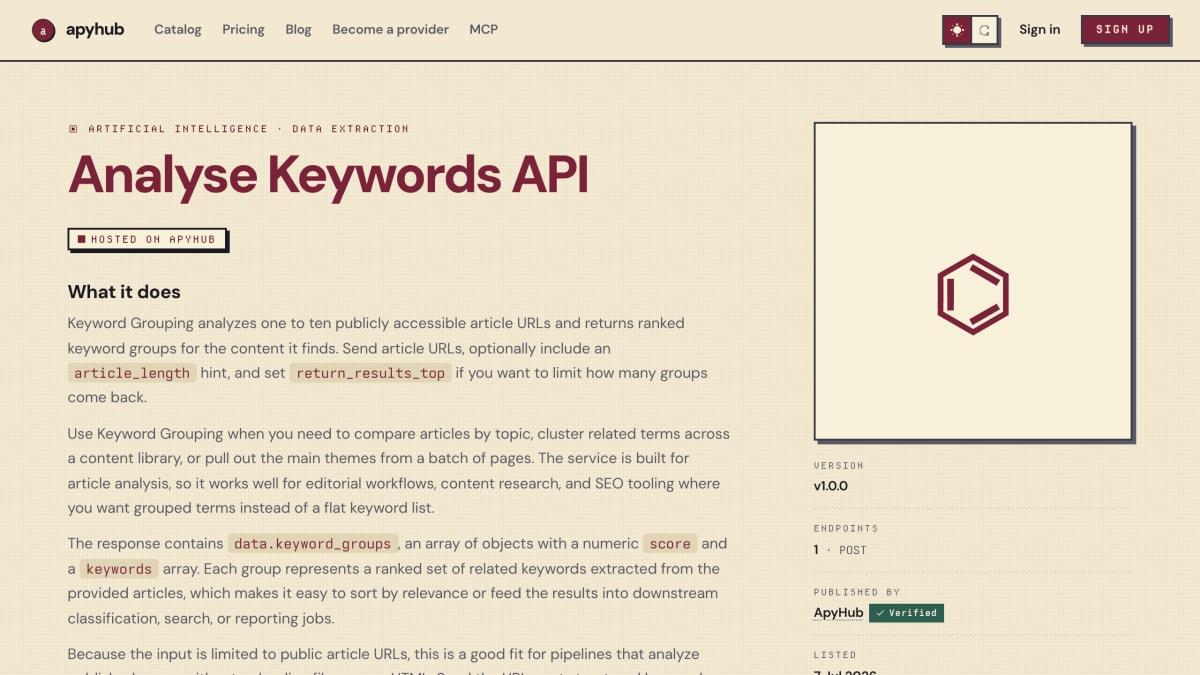
Task: Click the 1 · POST endpoints value
Action: click(x=840, y=550)
